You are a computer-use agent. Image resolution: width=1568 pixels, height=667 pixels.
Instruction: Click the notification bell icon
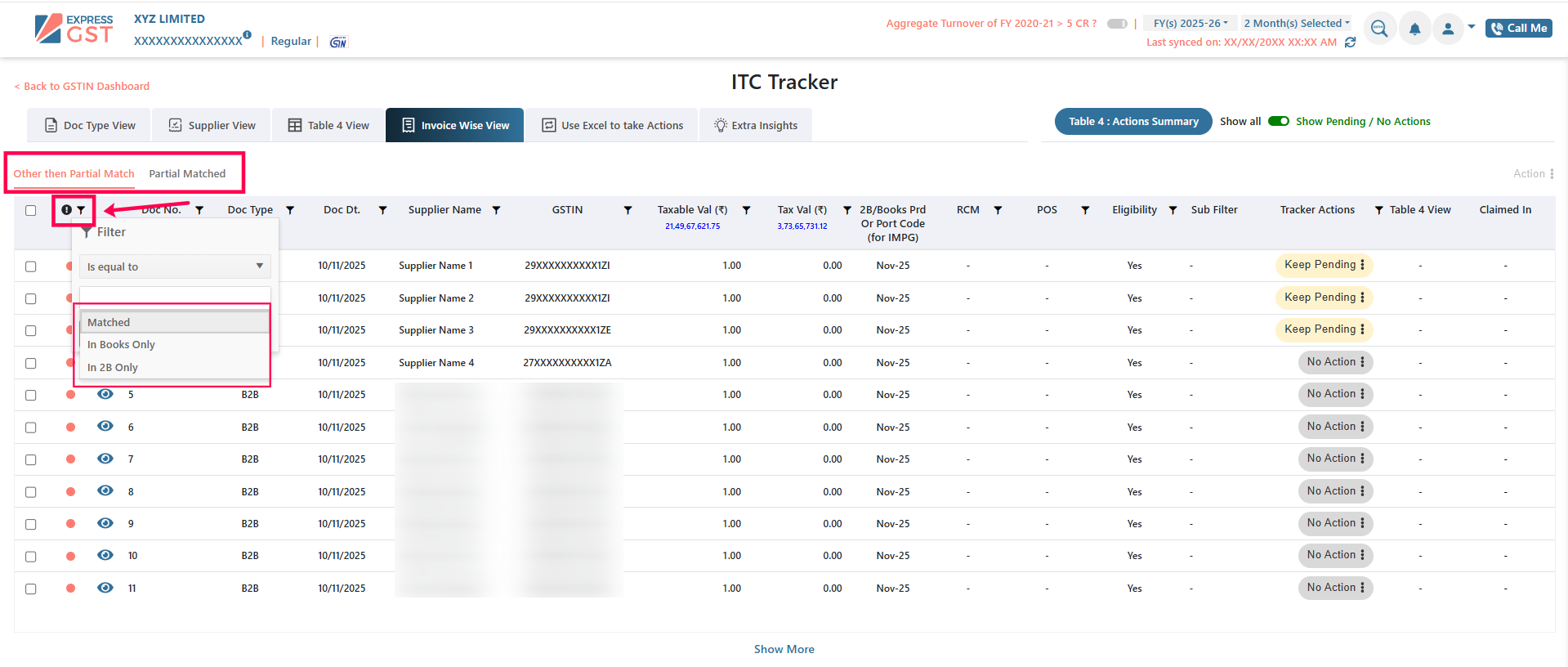pos(1414,29)
